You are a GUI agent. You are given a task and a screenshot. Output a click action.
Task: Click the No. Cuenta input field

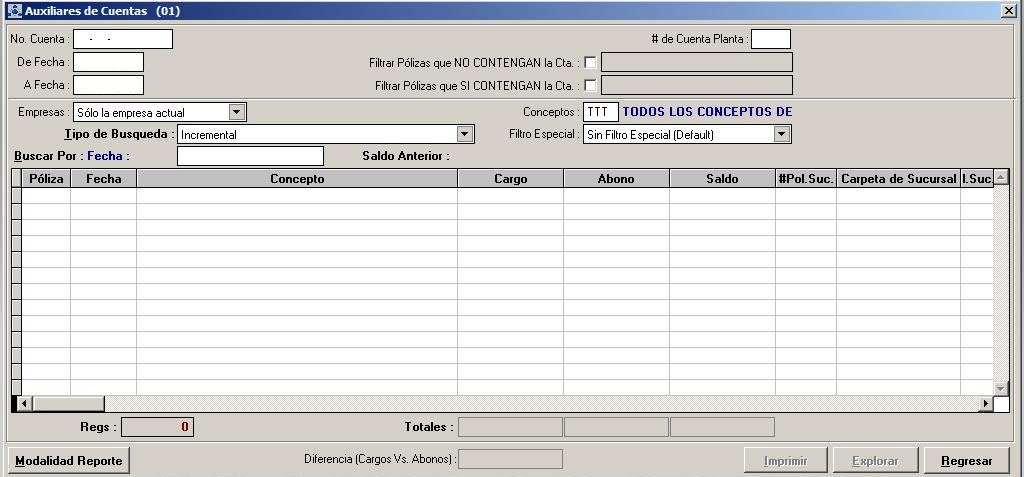[x=123, y=39]
